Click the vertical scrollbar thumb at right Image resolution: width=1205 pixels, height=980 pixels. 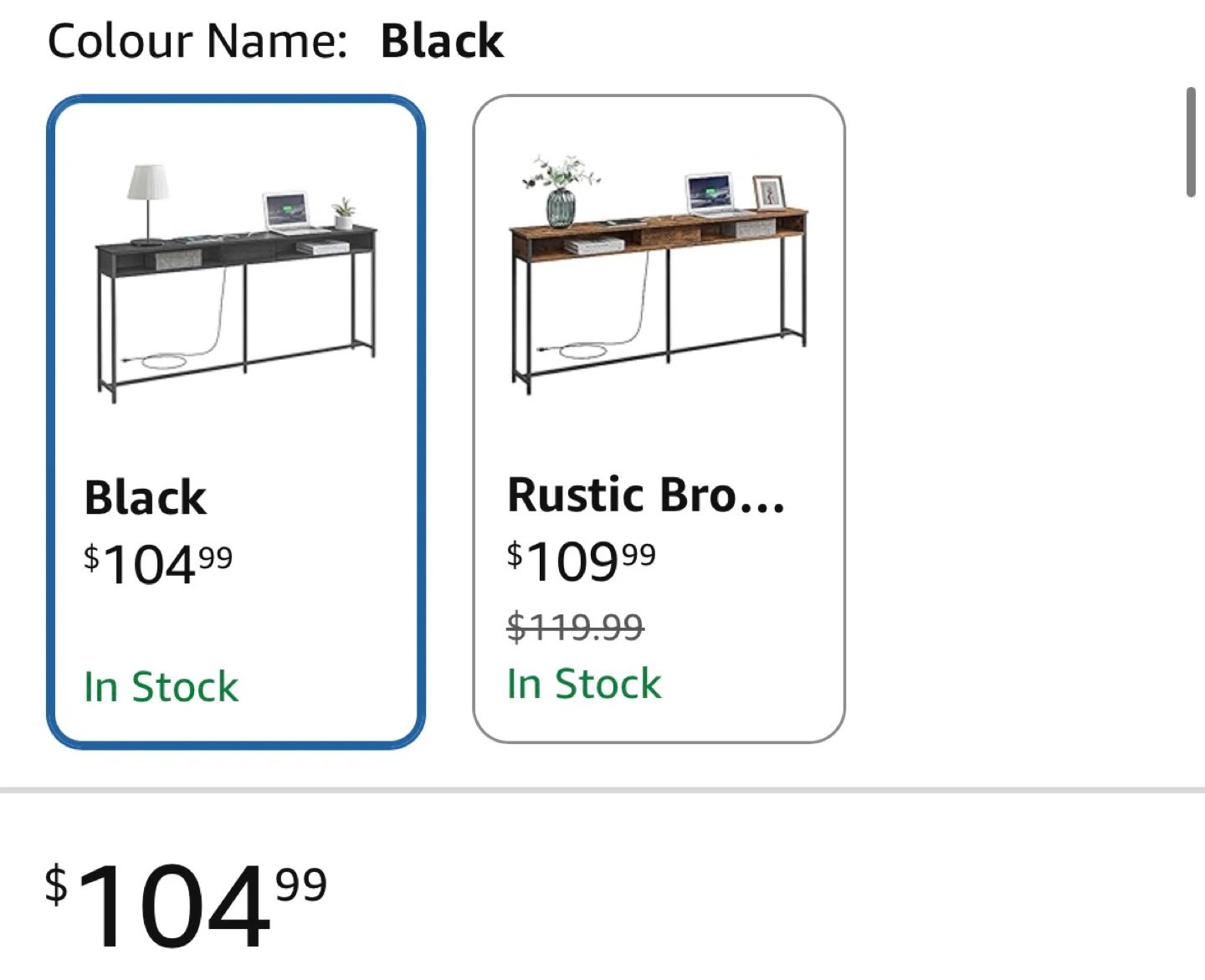coord(1191,141)
